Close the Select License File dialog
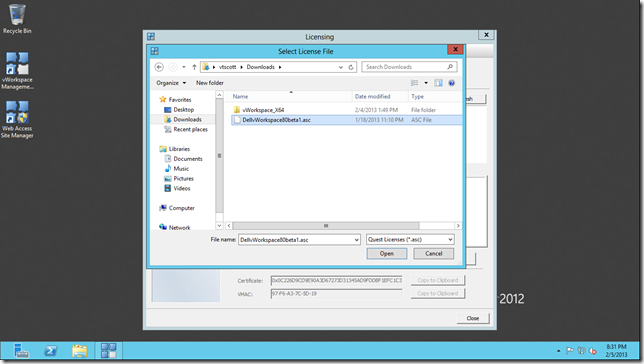Viewport: 644px width, 364px height. 455,50
